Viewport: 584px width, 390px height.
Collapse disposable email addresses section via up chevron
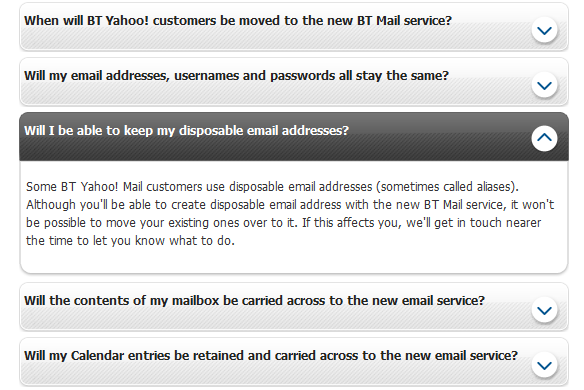point(544,138)
